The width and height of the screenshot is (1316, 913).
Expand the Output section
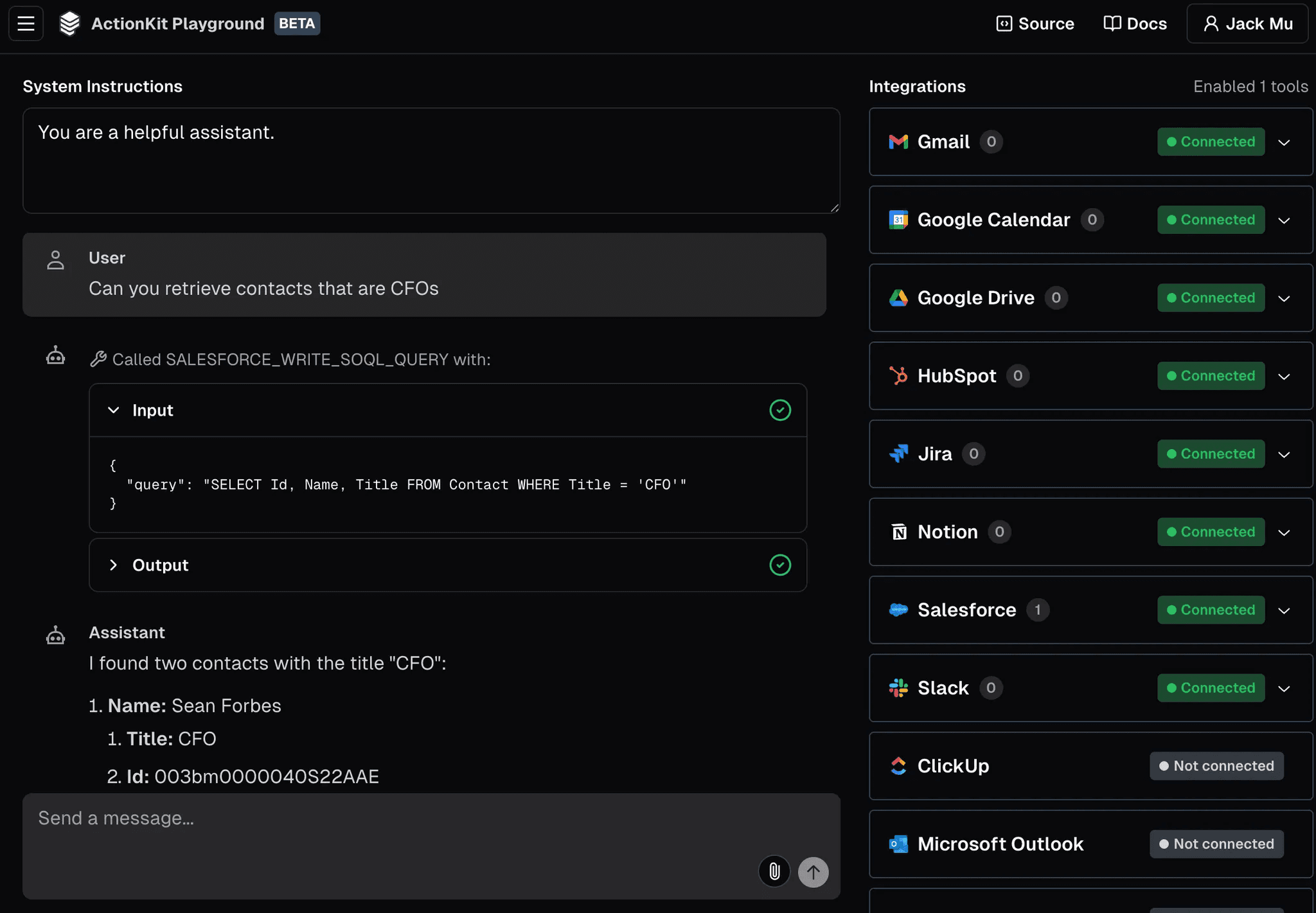(114, 565)
